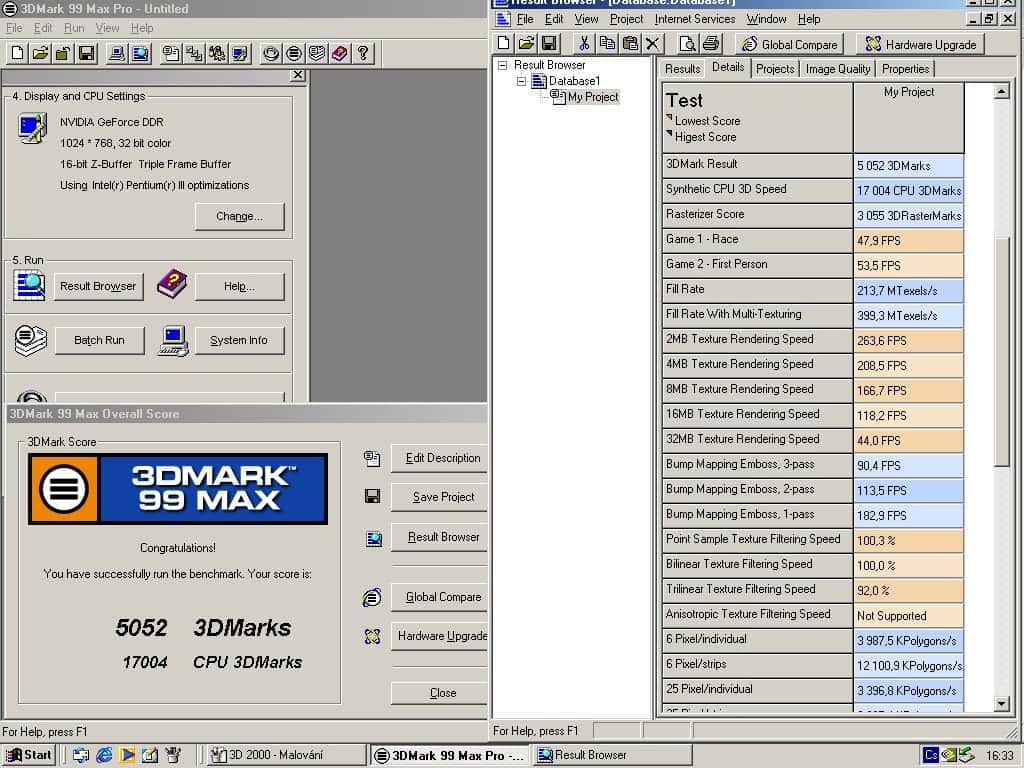Open Project menu in Result Browser

tap(626, 19)
